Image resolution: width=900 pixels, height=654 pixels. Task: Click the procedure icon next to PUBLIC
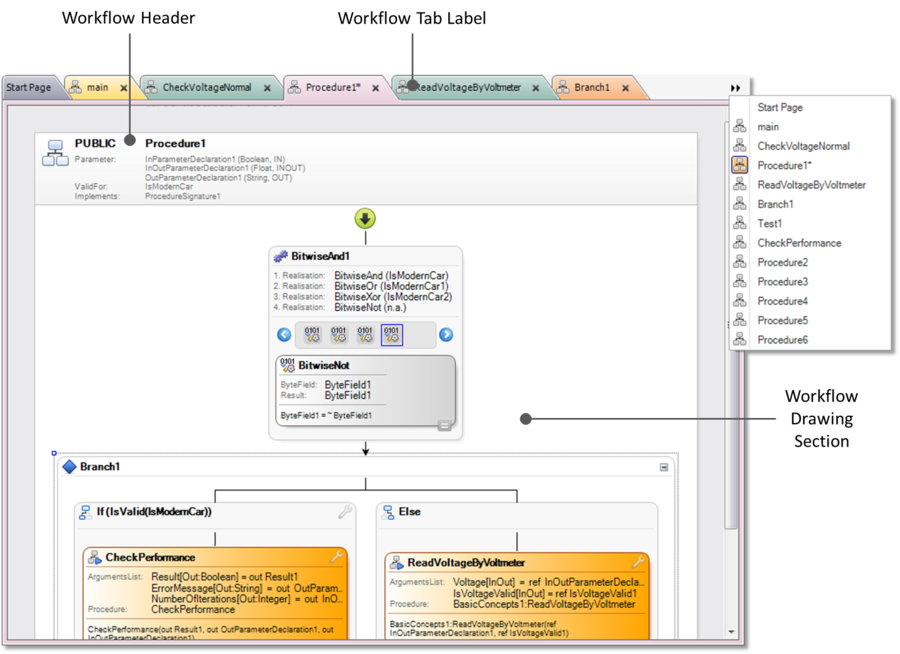tap(54, 153)
